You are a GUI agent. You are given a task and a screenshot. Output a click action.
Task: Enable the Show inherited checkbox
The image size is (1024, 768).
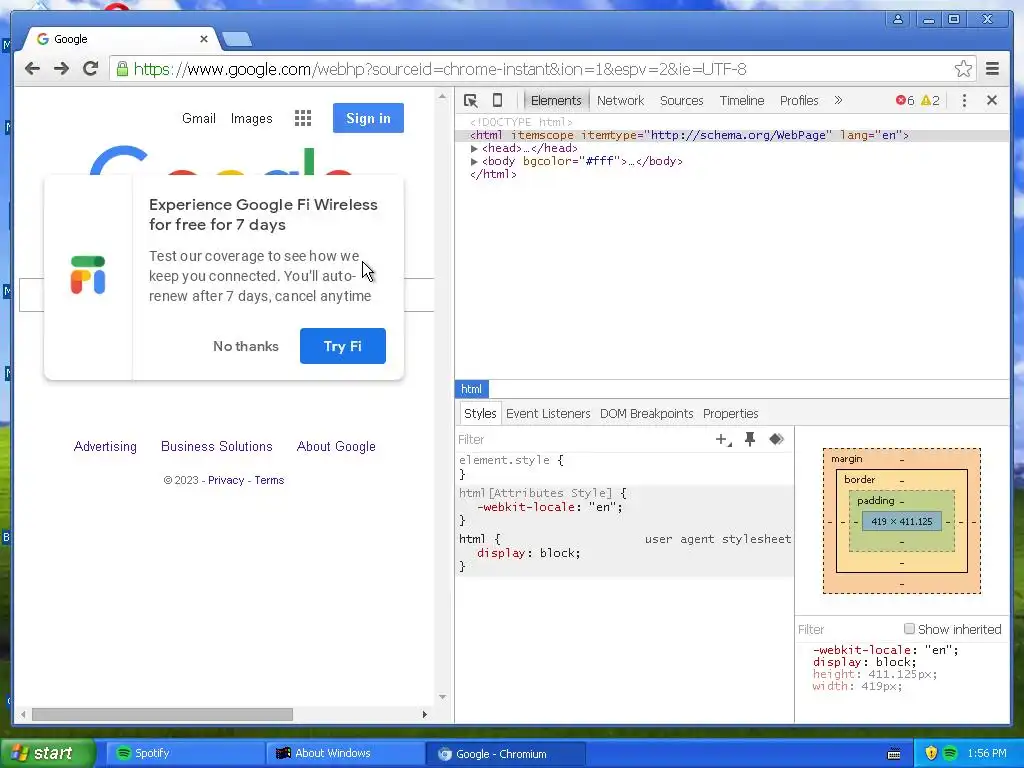click(x=909, y=629)
